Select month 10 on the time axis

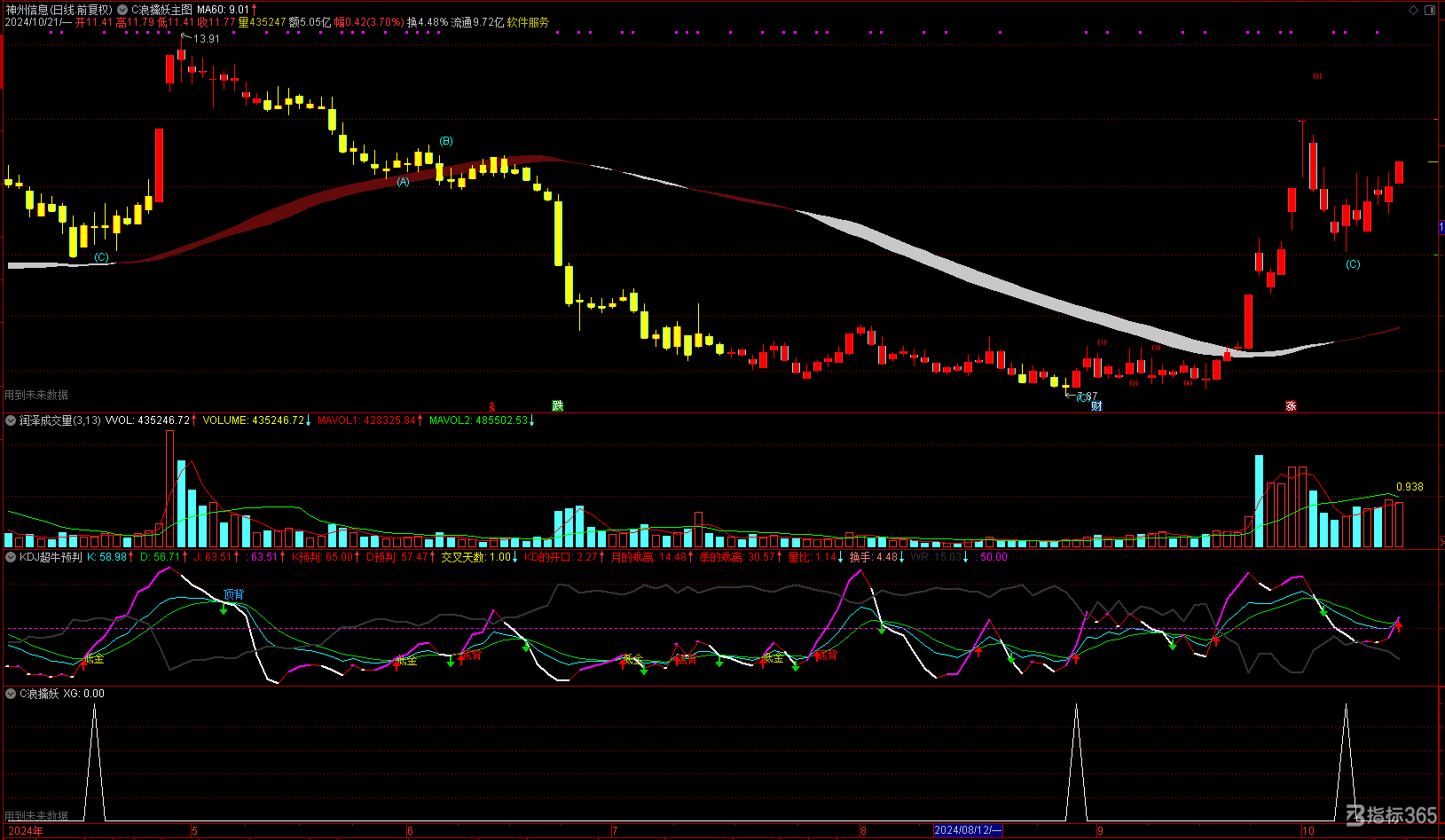tap(1308, 831)
